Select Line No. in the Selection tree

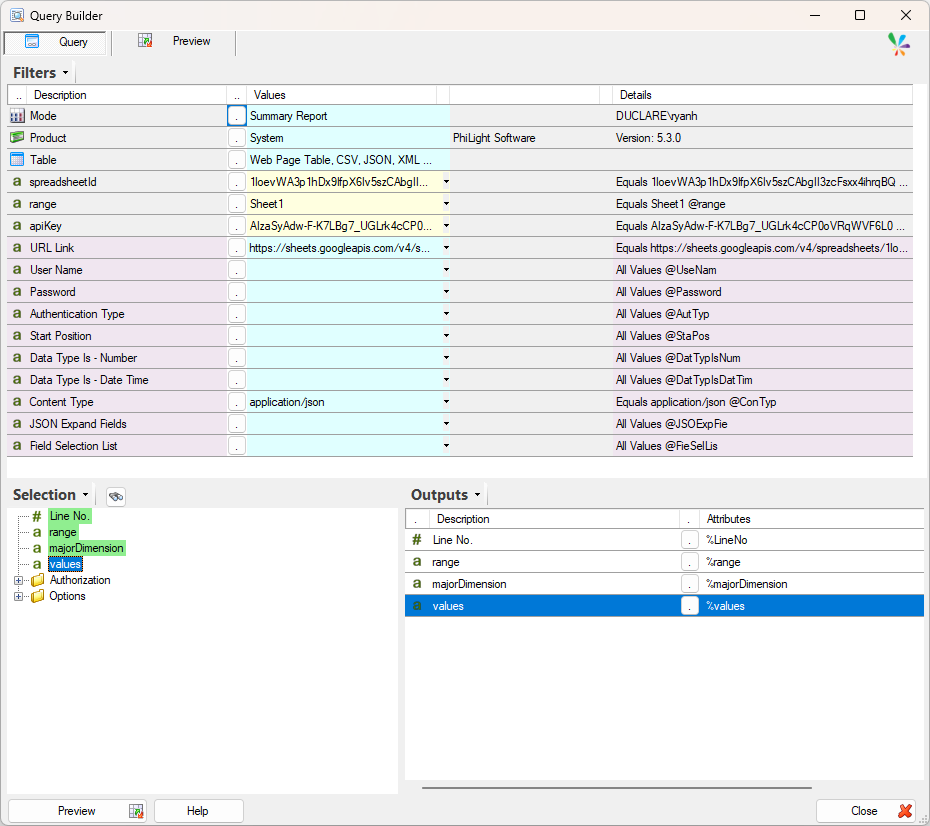pyautogui.click(x=69, y=516)
